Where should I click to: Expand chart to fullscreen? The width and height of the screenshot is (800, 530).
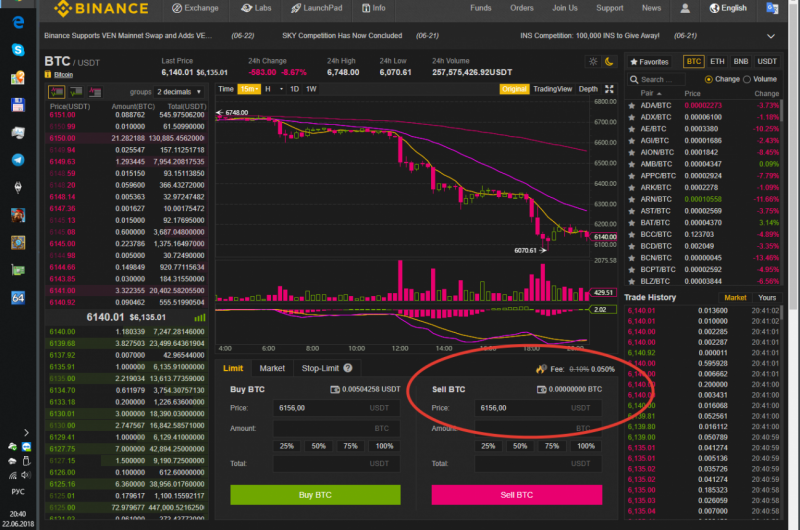(609, 89)
